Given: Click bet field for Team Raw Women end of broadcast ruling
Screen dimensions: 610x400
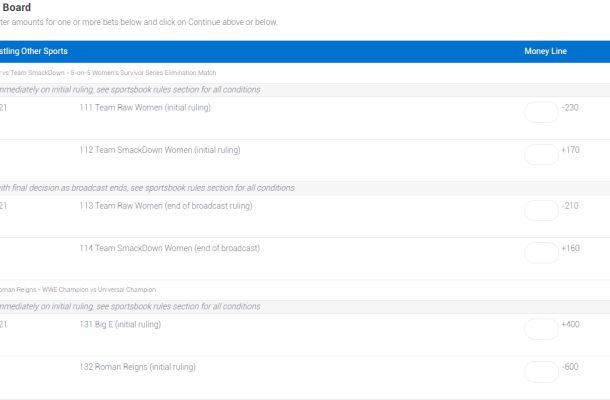Looking at the screenshot, I should pos(541,211).
